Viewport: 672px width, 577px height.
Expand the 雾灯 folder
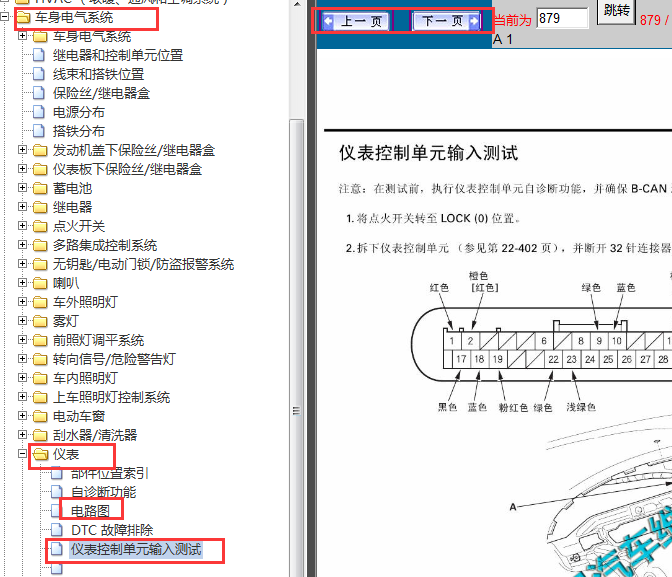pos(22,321)
